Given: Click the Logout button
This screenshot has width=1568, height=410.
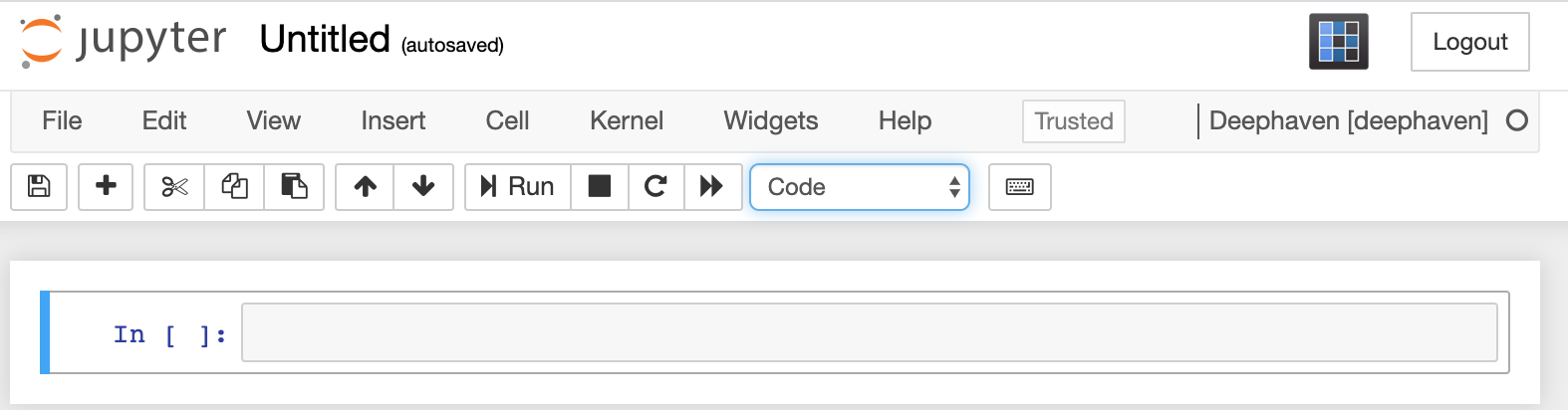Looking at the screenshot, I should pyautogui.click(x=1469, y=42).
